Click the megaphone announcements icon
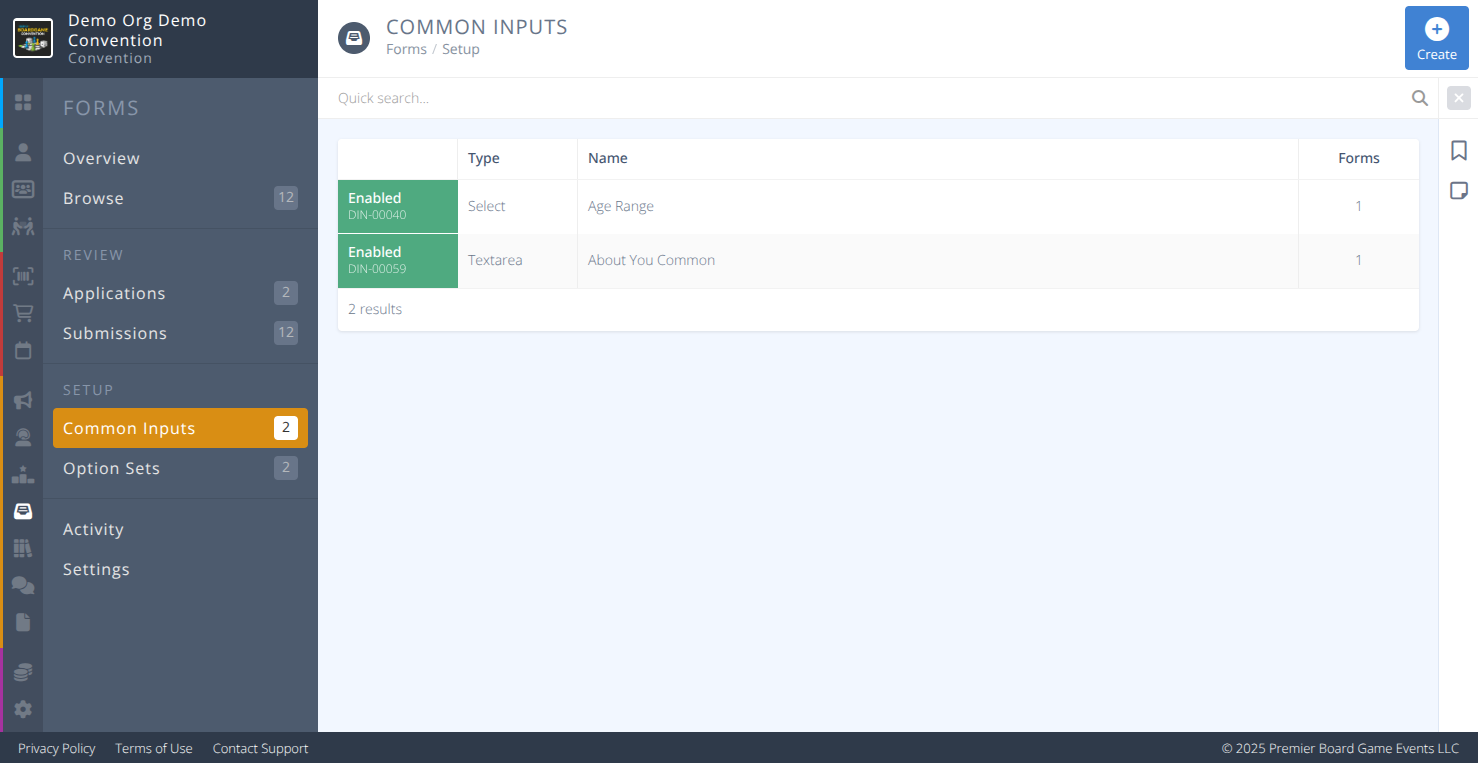1478x763 pixels. coord(23,400)
